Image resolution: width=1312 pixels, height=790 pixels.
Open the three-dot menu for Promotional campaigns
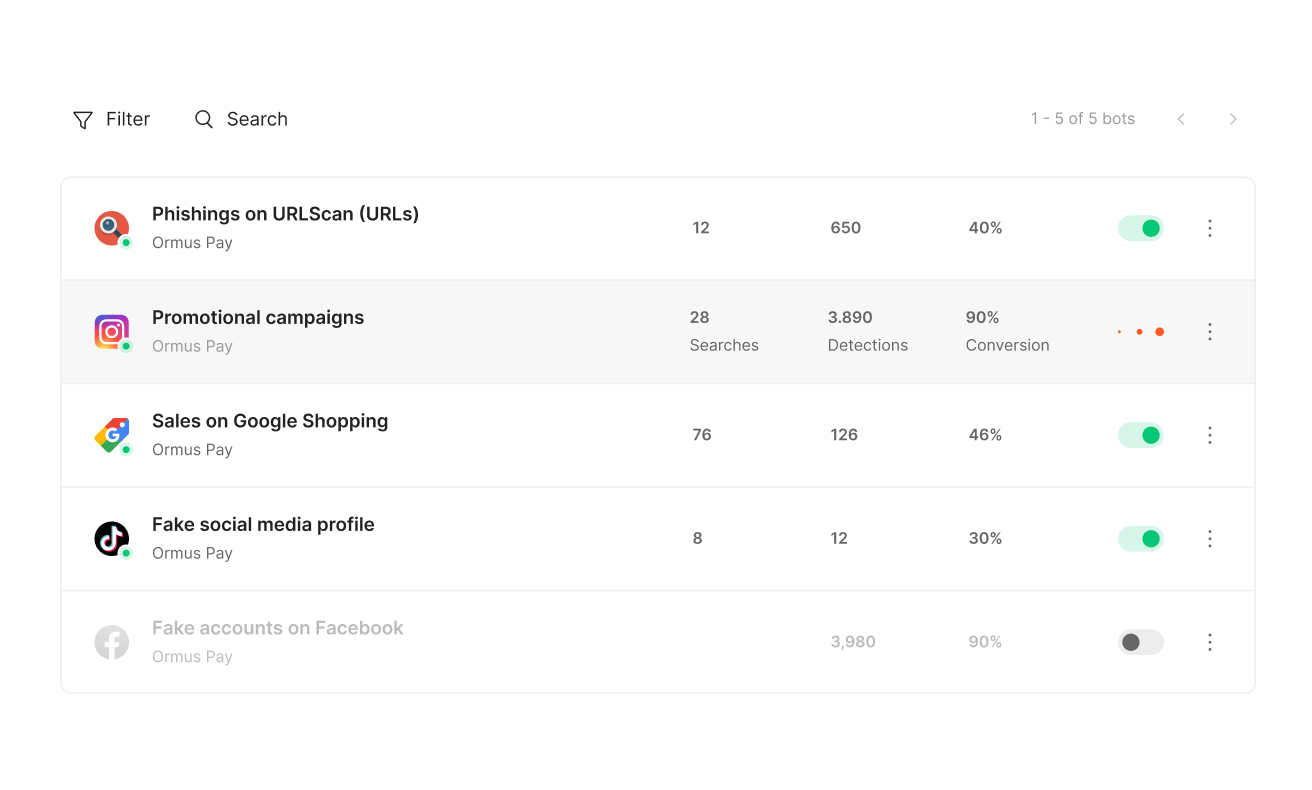click(x=1210, y=331)
